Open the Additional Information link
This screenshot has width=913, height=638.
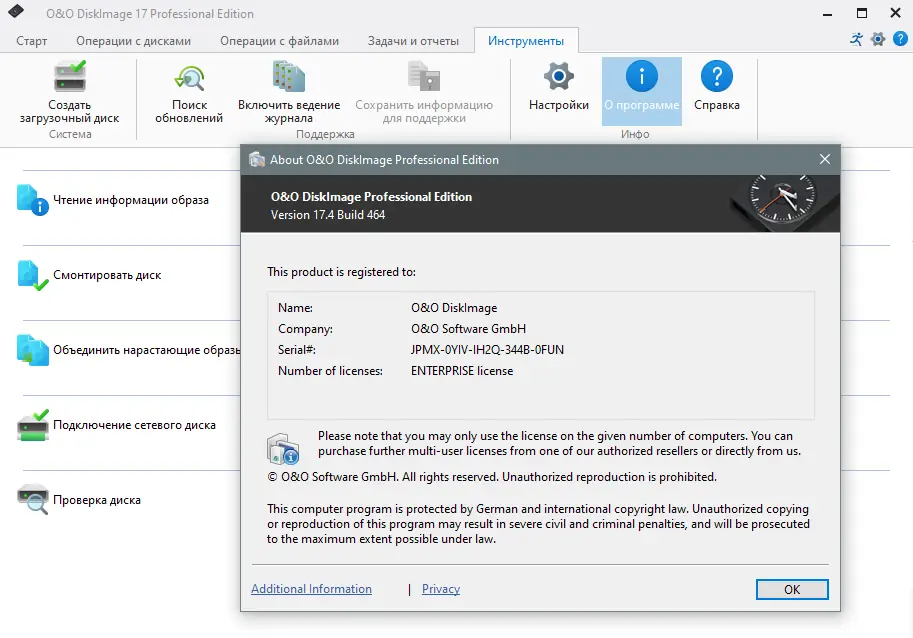[x=311, y=589]
